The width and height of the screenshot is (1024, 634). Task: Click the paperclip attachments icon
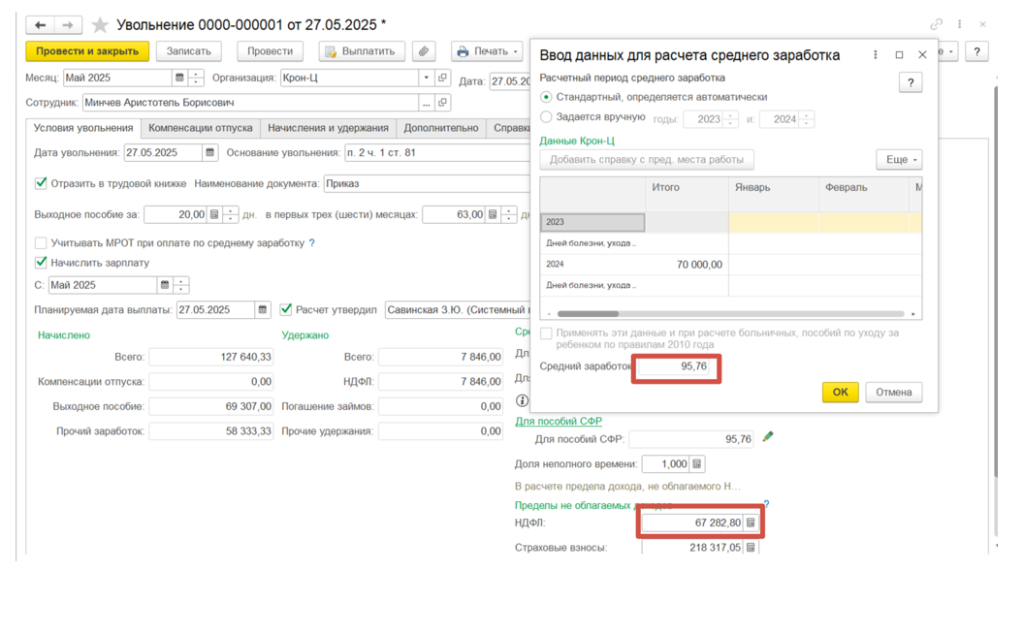[x=424, y=51]
